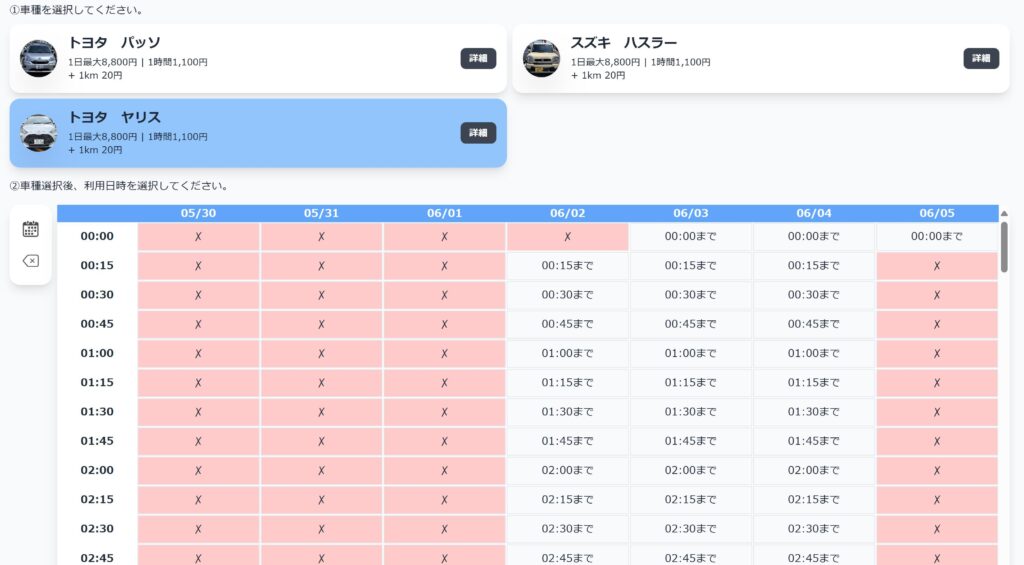Click the 01:30 time row label

click(97, 412)
